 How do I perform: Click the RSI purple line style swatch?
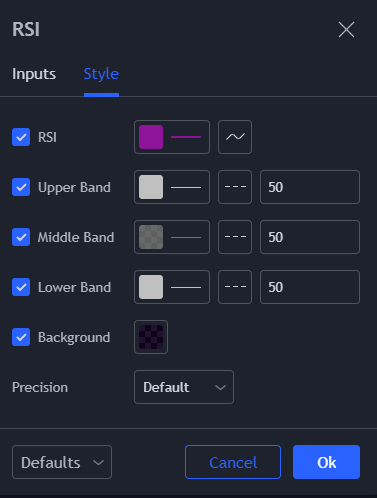(172, 137)
